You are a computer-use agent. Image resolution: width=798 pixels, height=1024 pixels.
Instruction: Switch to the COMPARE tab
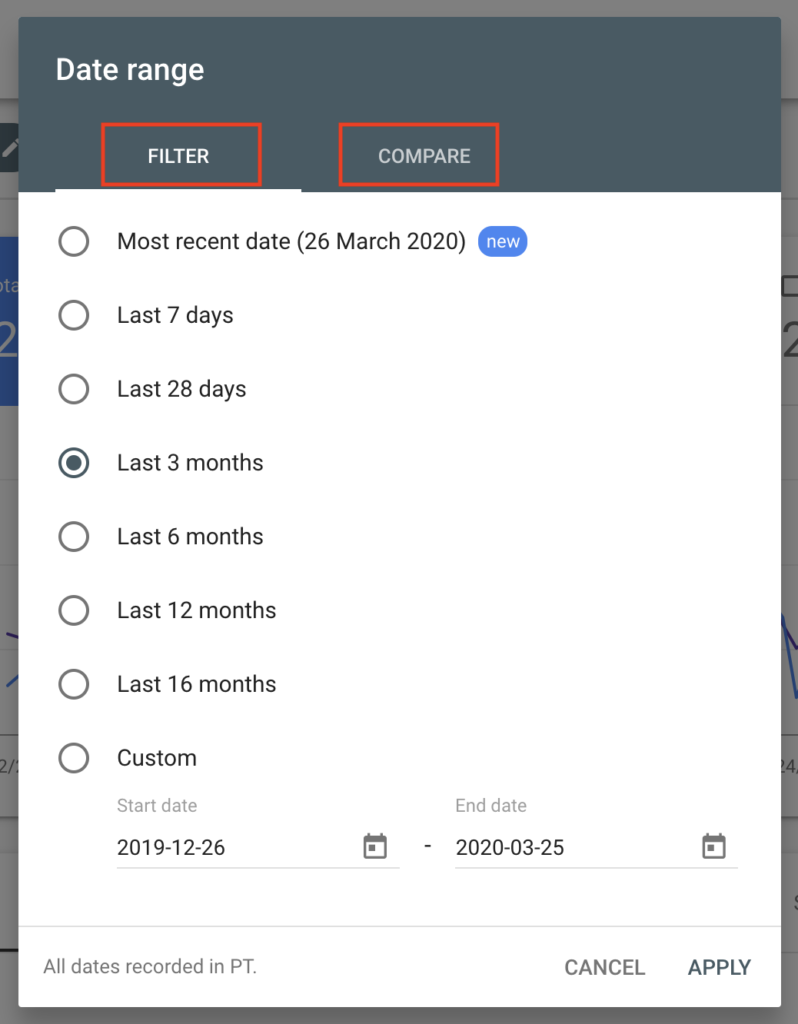point(424,156)
